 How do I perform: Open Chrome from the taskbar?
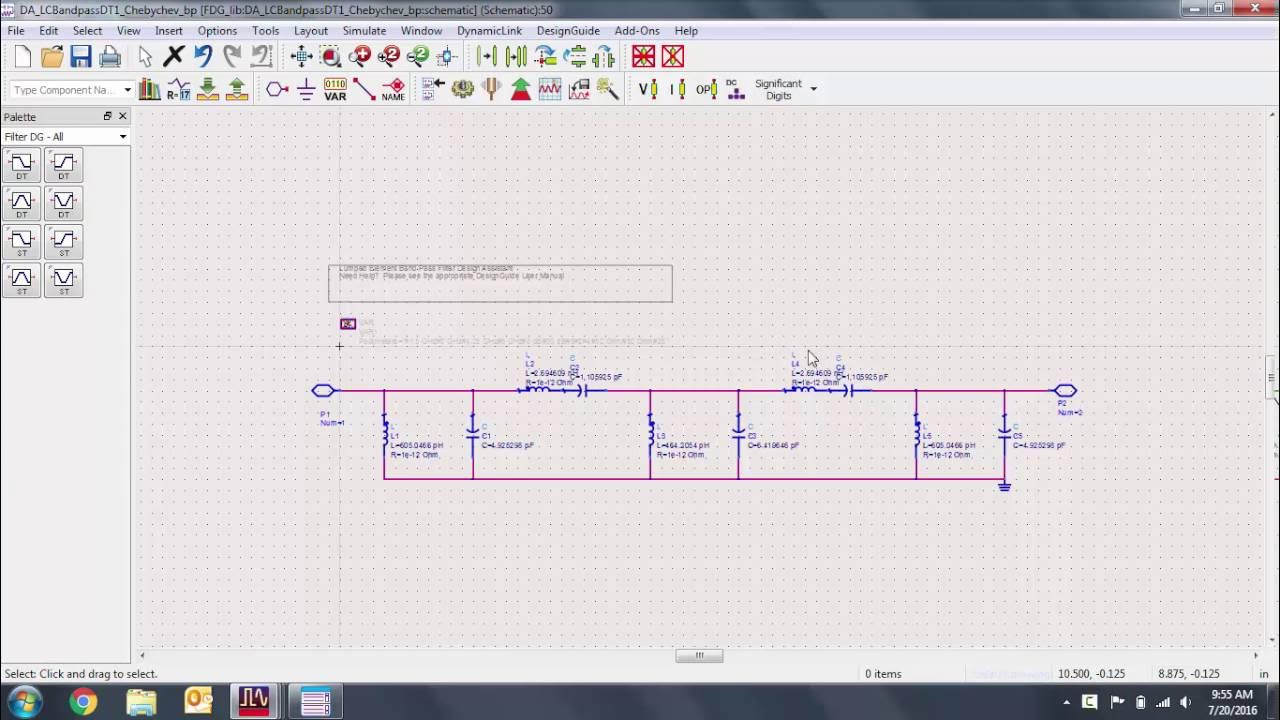click(84, 702)
